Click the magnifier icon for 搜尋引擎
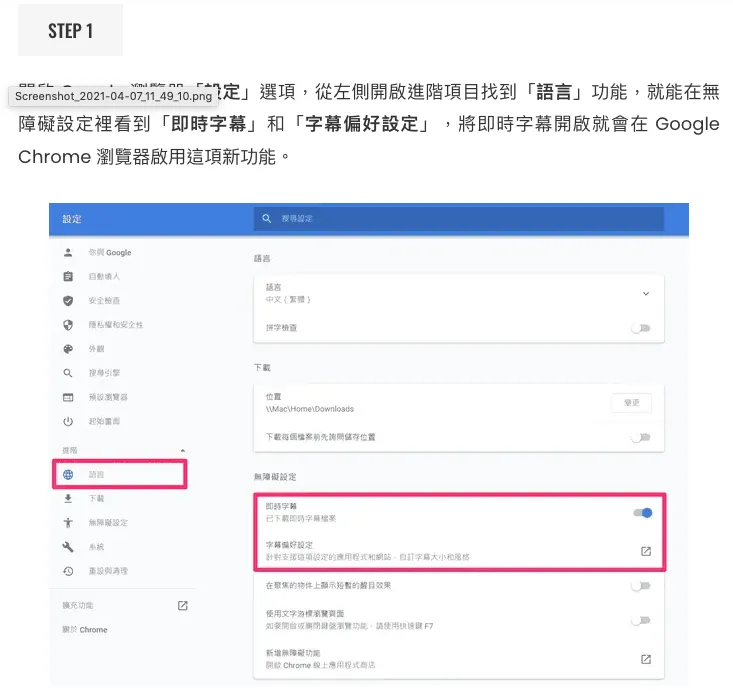 68,373
